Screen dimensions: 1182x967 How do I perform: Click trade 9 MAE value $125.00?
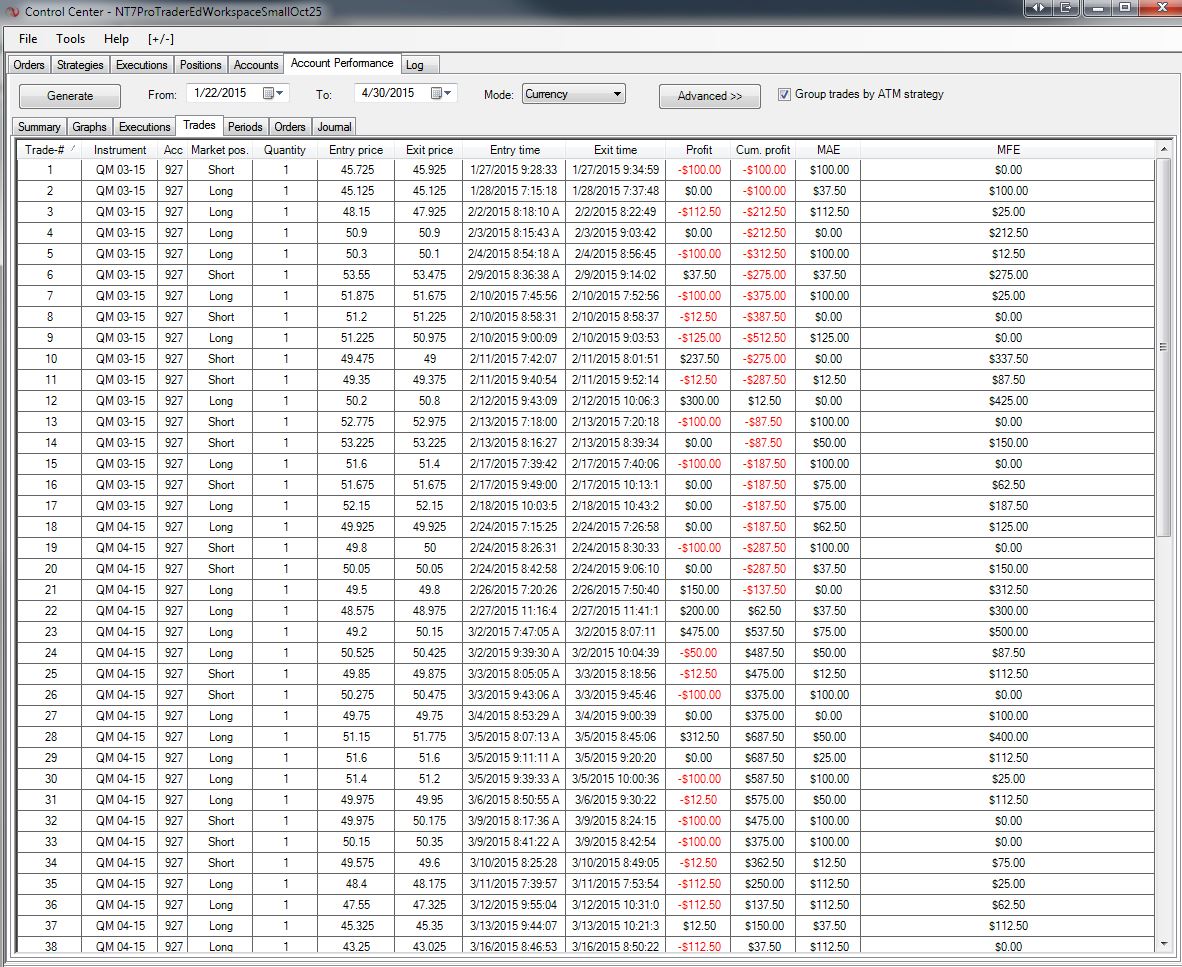pos(828,338)
